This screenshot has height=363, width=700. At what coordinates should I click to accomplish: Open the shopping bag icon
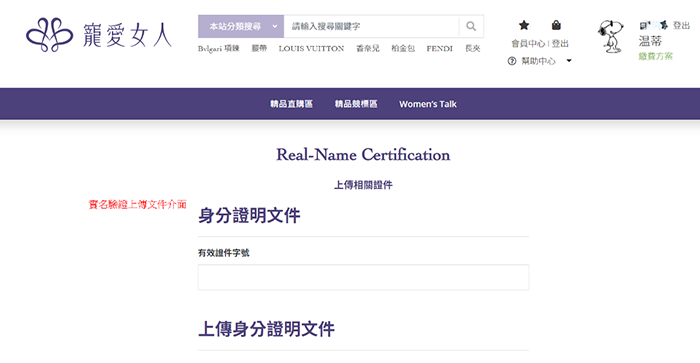(556, 25)
